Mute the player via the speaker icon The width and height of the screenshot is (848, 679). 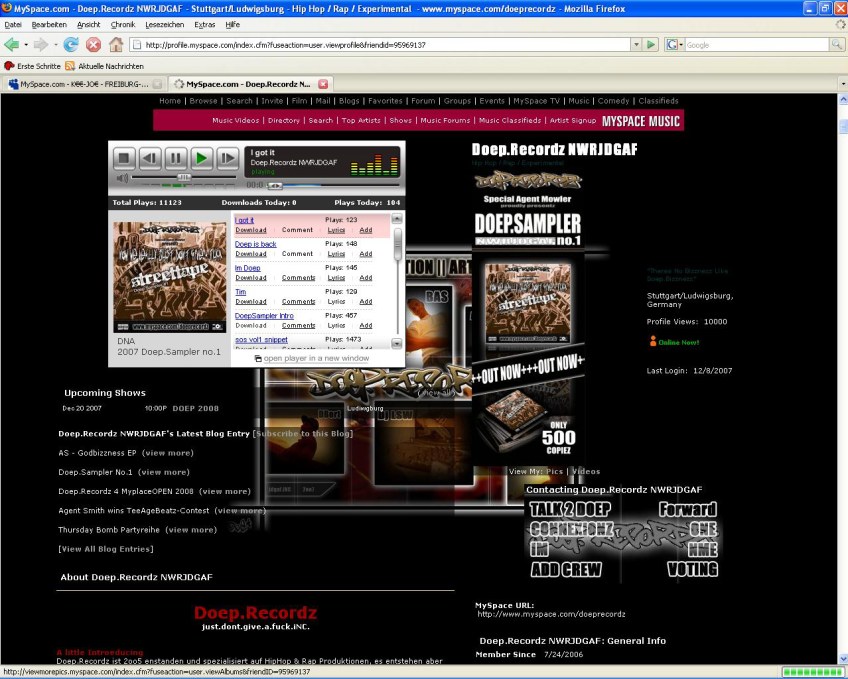click(122, 179)
